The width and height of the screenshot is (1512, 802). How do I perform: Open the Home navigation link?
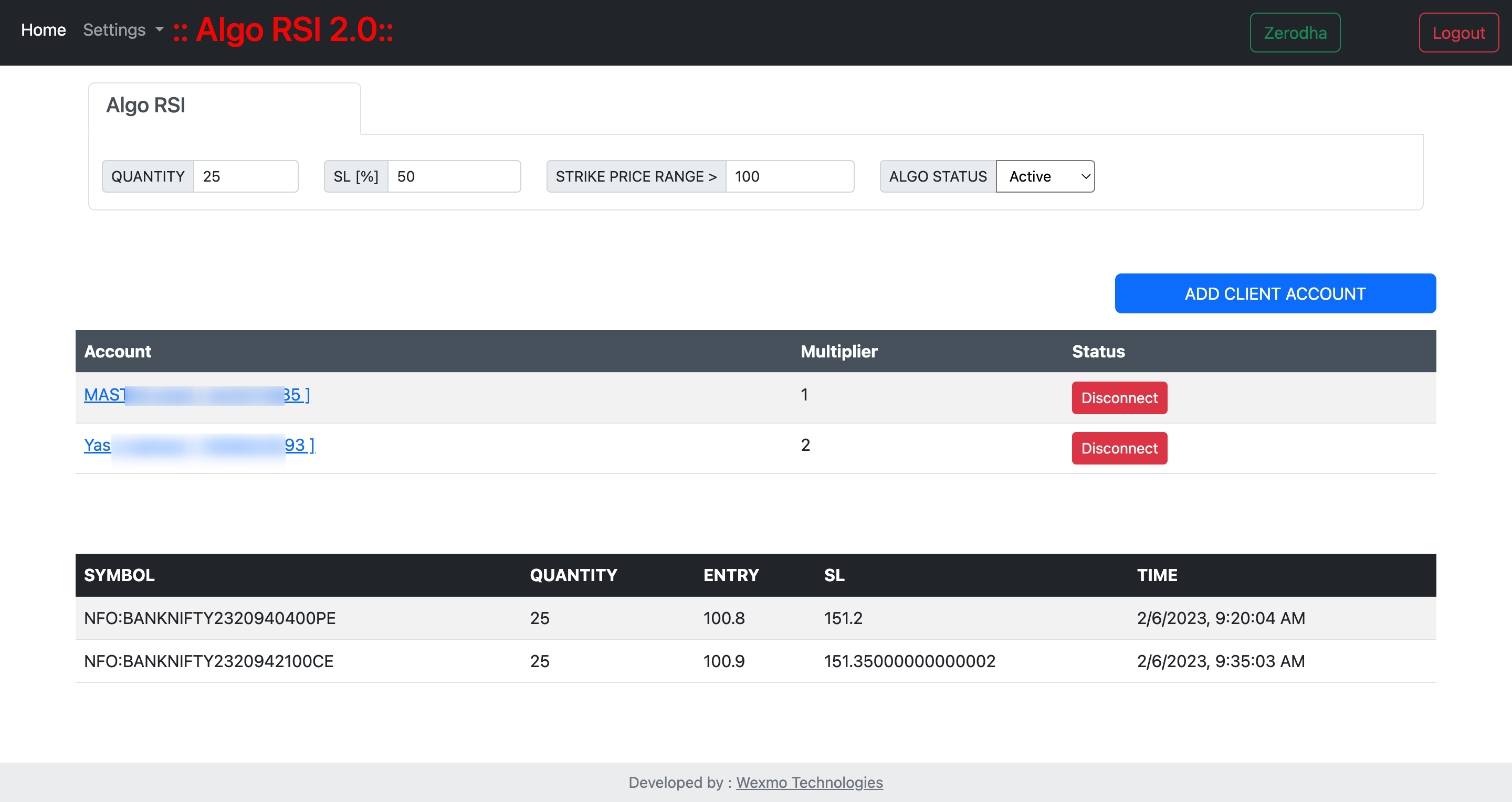click(x=43, y=30)
